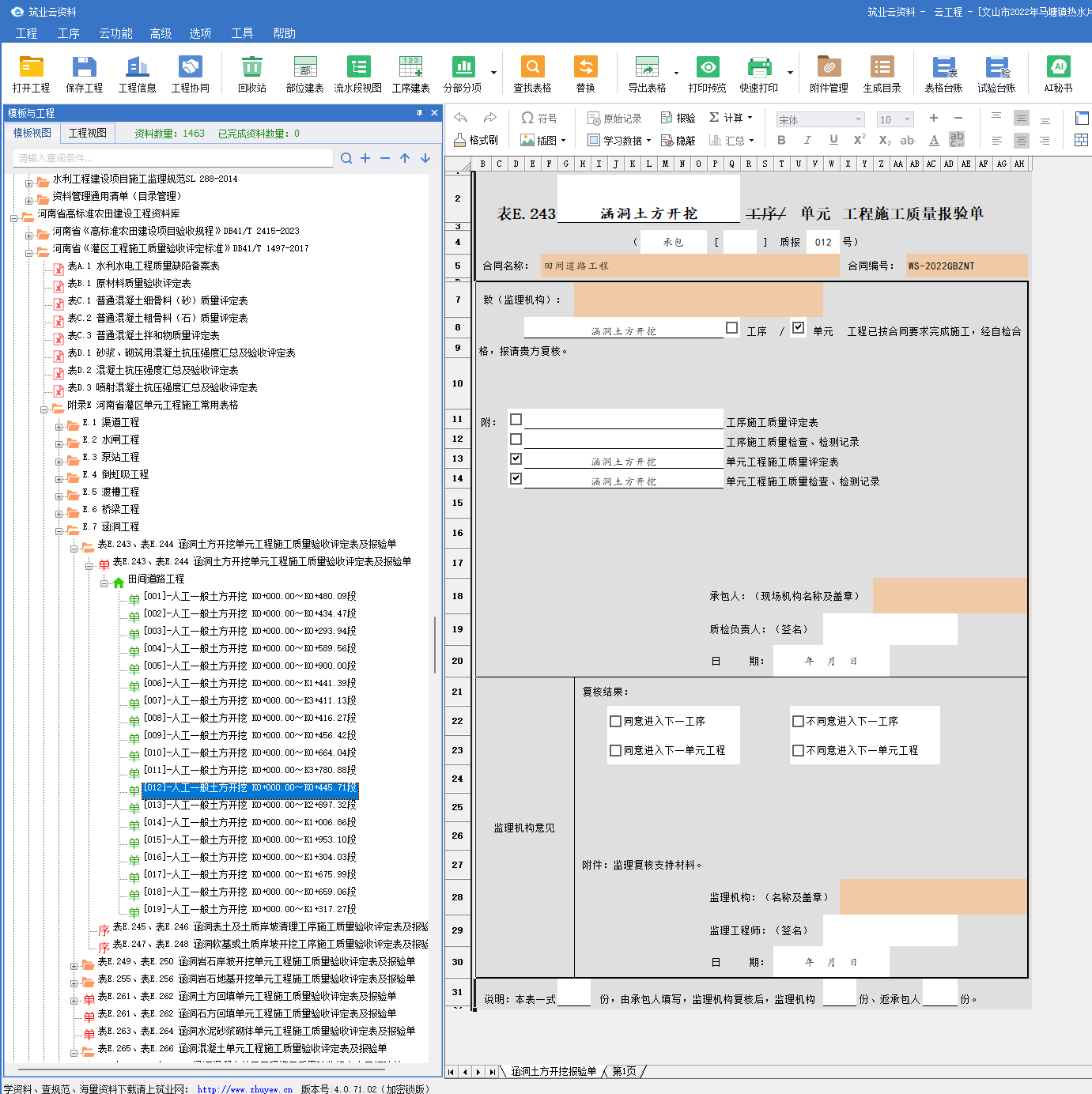Screen dimensions: 1092x1094
Task: Click the undo arrow in editor toolbar
Action: tap(460, 118)
